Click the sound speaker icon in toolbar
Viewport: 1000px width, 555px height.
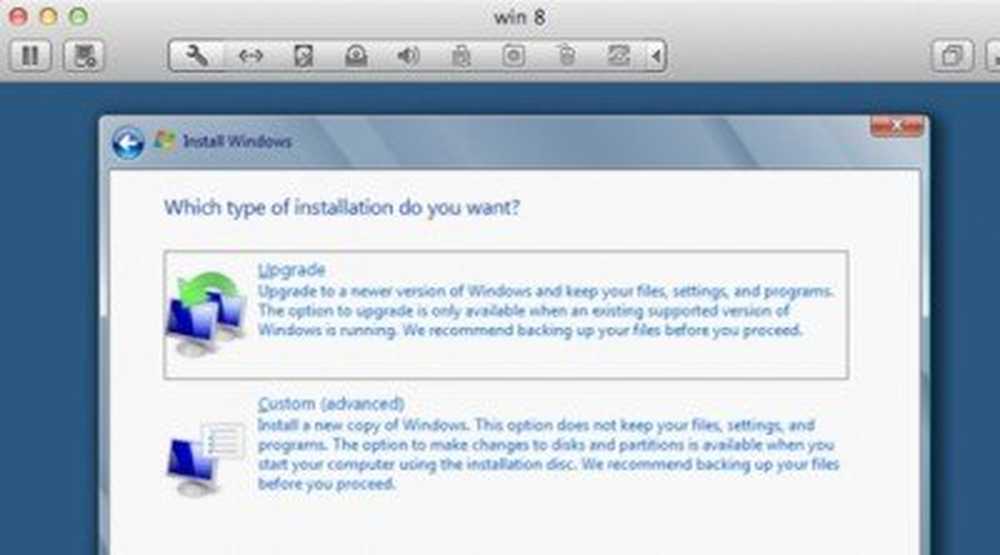click(408, 56)
